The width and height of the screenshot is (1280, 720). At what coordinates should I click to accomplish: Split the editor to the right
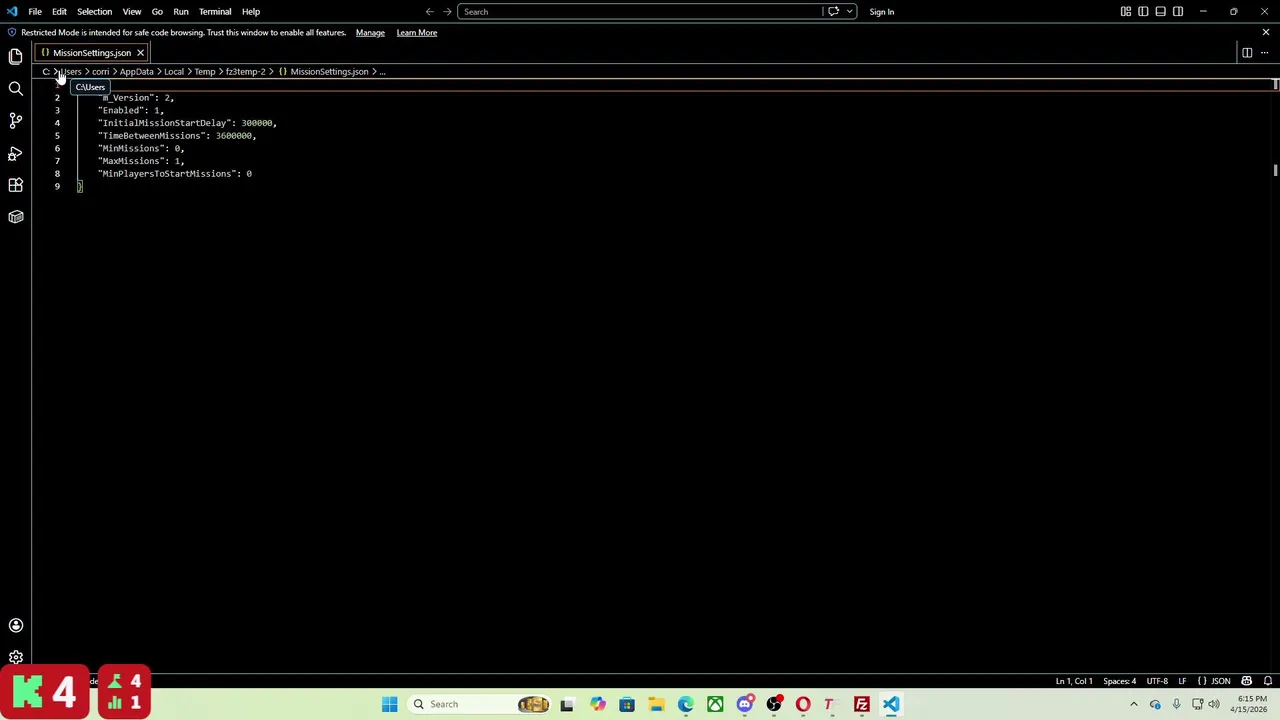click(1247, 52)
